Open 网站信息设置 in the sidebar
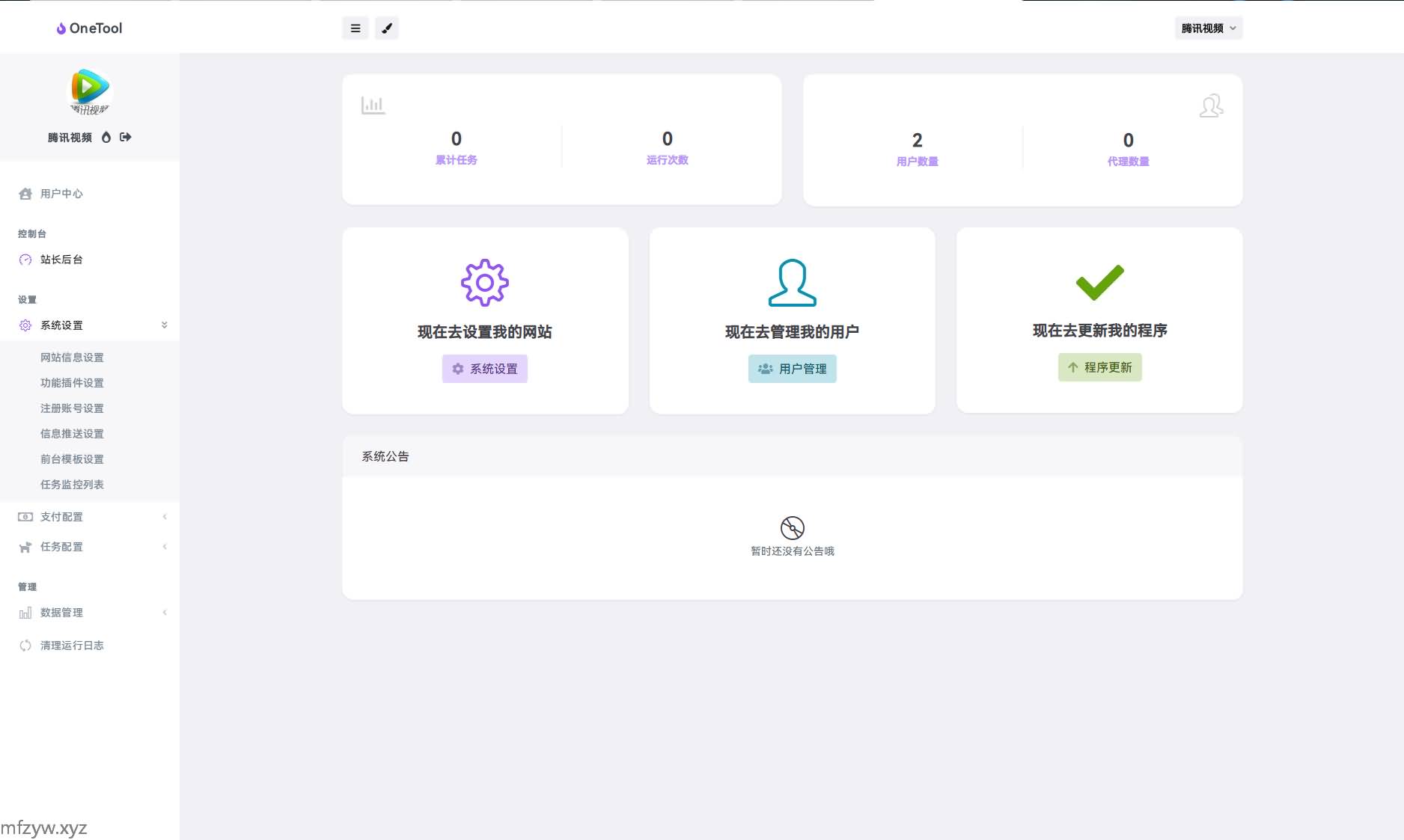Screen dimensions: 1404x840 pos(72,358)
